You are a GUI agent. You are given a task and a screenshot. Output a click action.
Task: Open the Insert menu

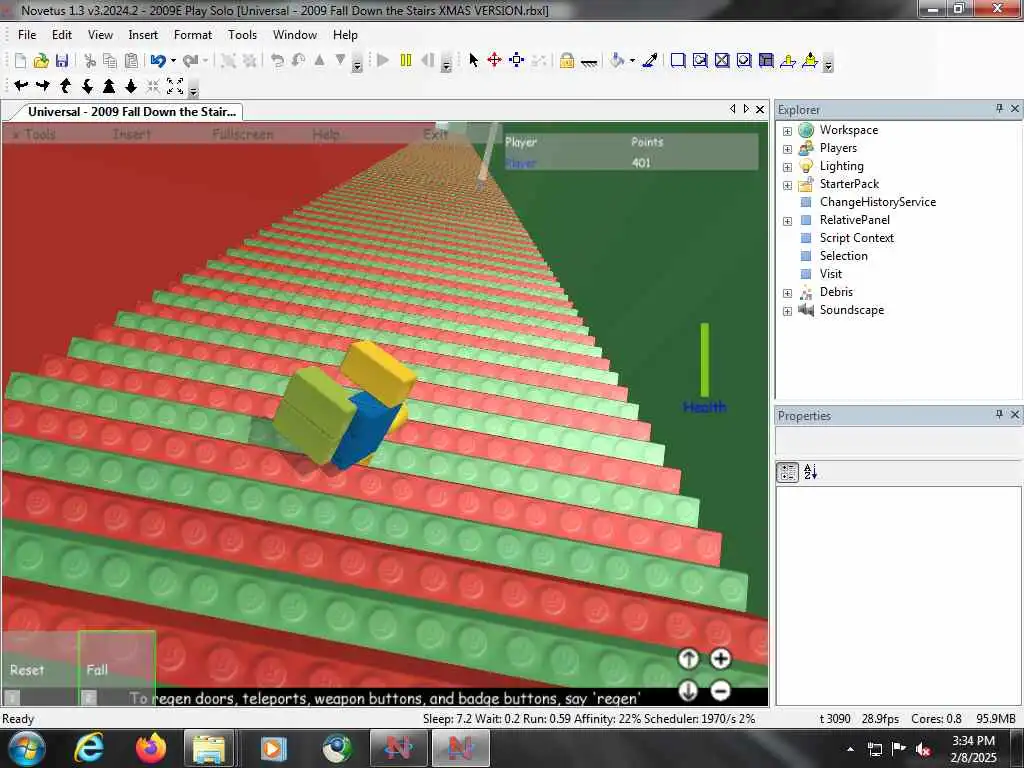tap(143, 35)
